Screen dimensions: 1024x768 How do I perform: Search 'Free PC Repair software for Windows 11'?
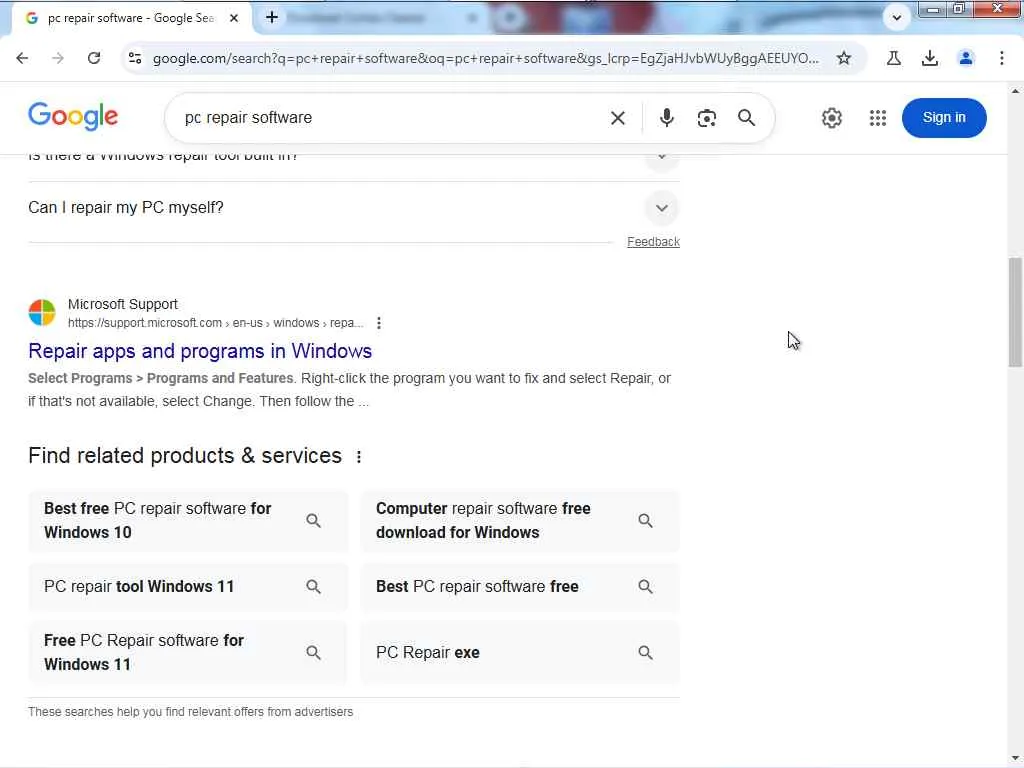coord(188,652)
